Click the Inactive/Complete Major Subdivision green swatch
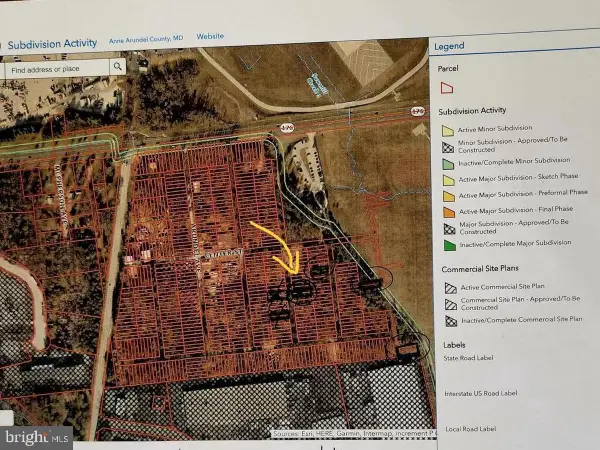Screen dimensions: 600x450 448,244
